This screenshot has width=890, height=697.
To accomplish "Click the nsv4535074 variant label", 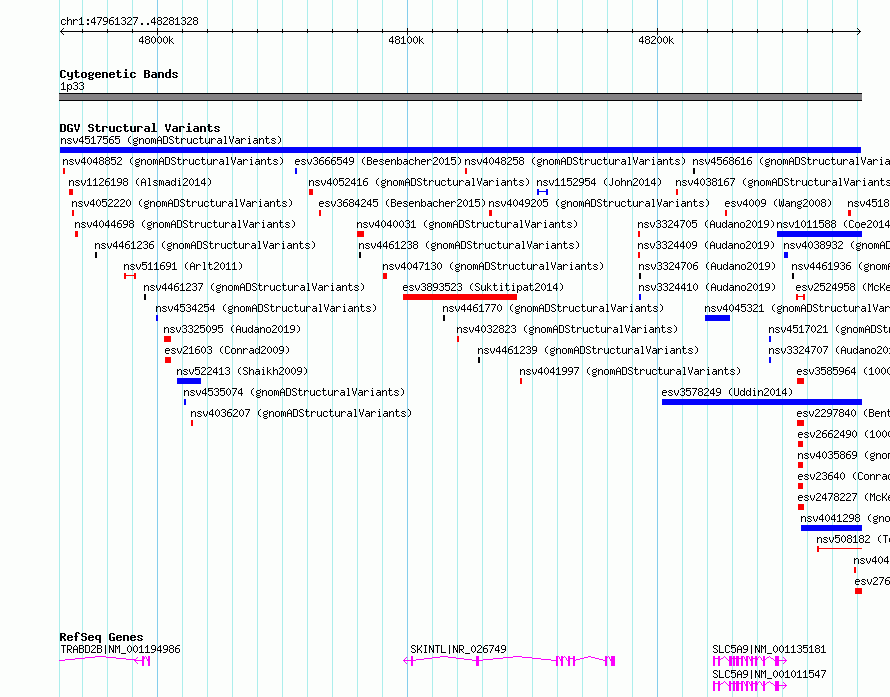I will [x=294, y=392].
